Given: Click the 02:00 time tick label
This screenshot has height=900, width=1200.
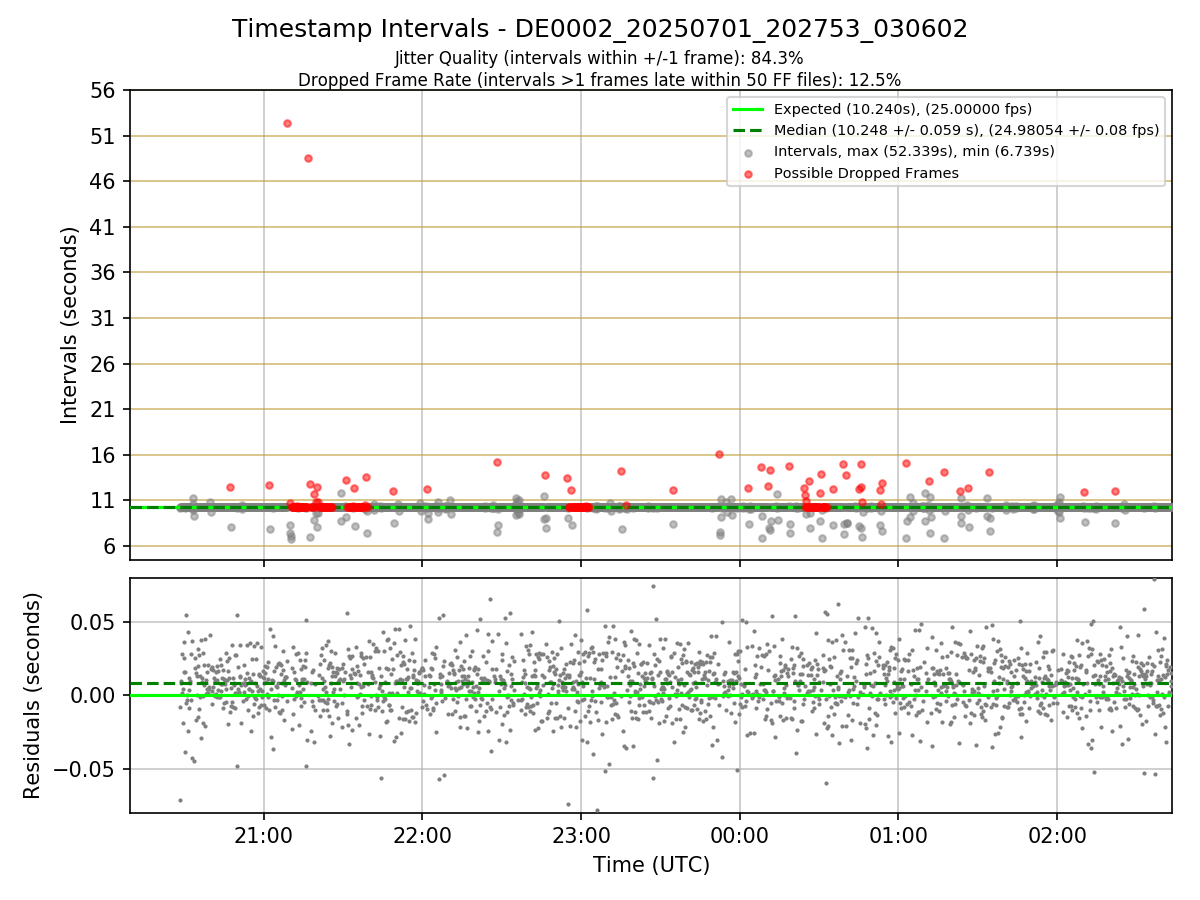Looking at the screenshot, I should point(1057,834).
